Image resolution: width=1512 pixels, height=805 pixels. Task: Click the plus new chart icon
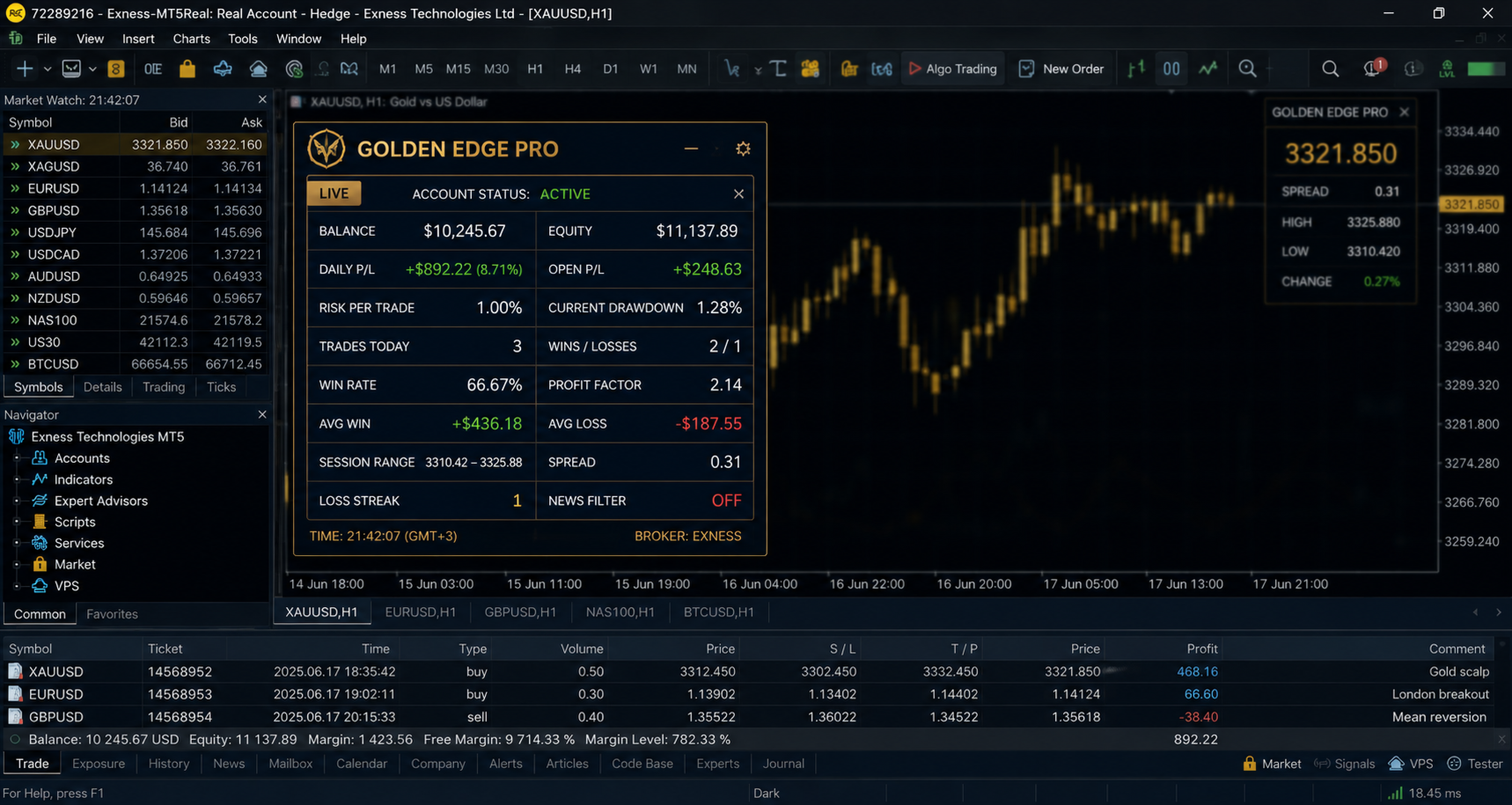point(24,69)
